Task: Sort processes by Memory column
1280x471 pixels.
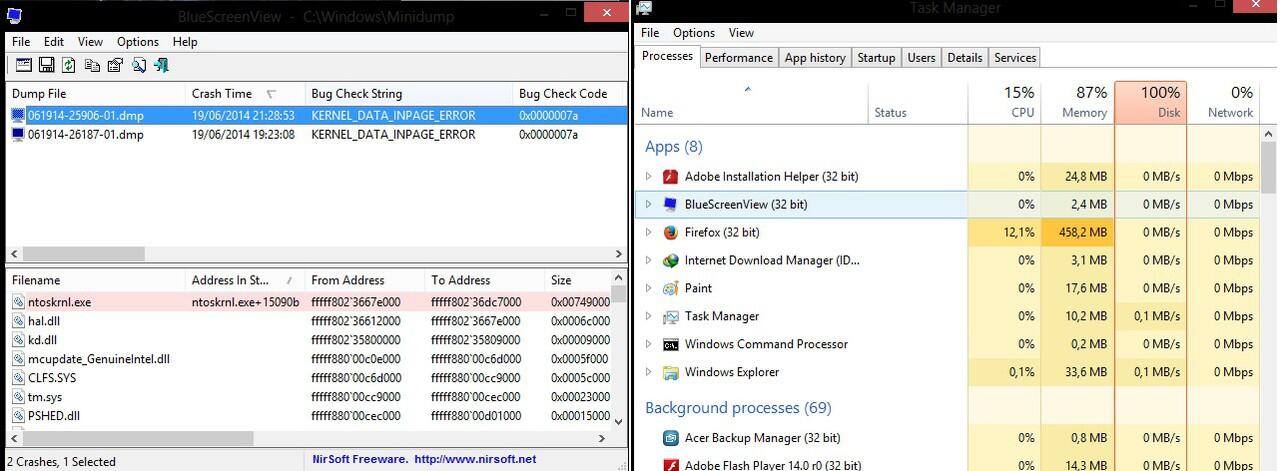Action: [x=1077, y=103]
